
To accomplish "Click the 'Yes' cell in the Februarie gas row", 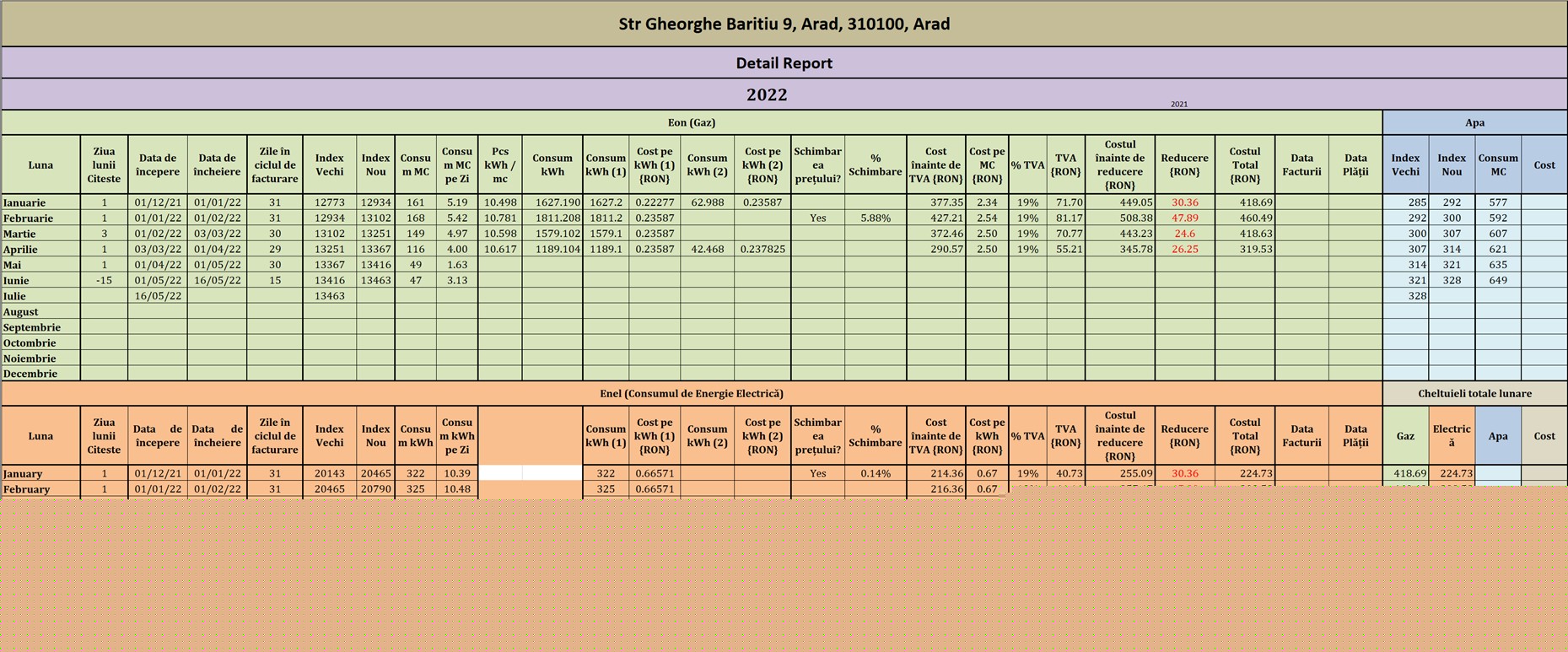I will coord(817,218).
